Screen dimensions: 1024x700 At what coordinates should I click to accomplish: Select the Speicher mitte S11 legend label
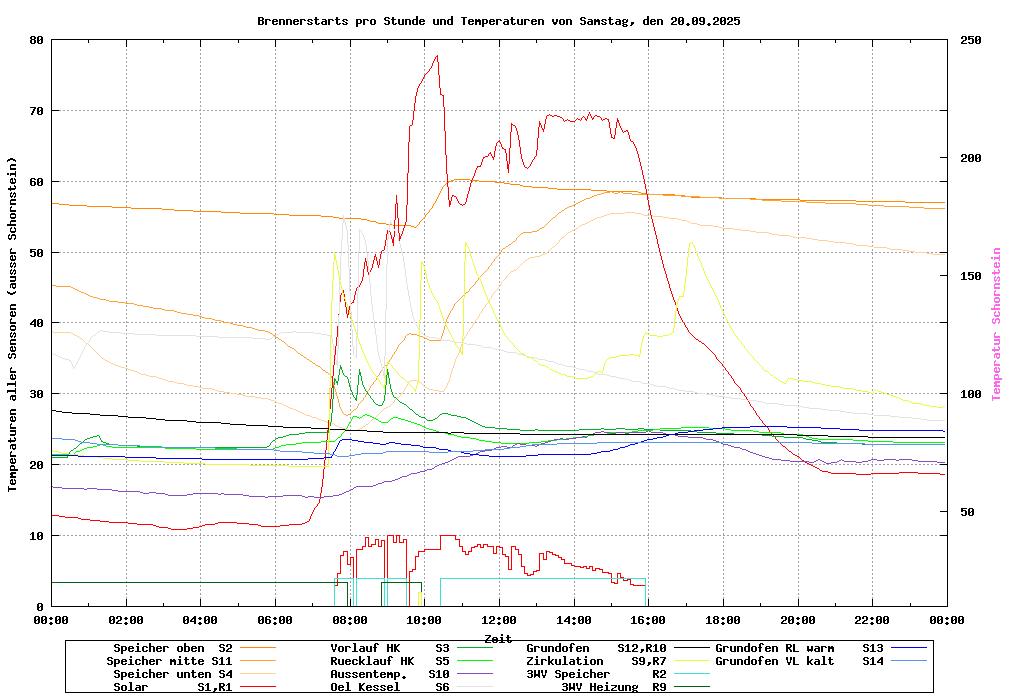pos(169,661)
